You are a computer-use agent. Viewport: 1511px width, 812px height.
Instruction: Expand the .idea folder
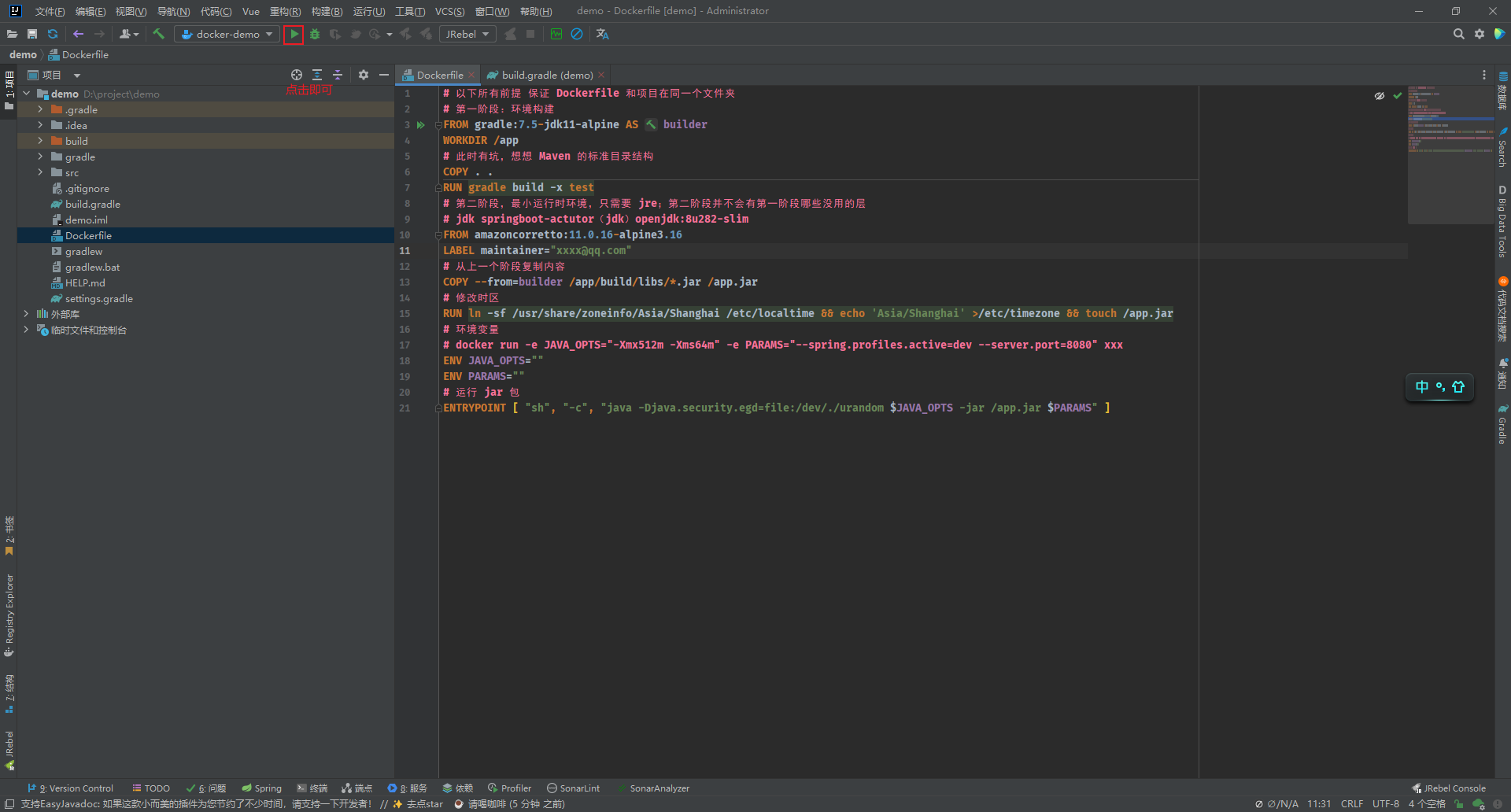(x=40, y=125)
